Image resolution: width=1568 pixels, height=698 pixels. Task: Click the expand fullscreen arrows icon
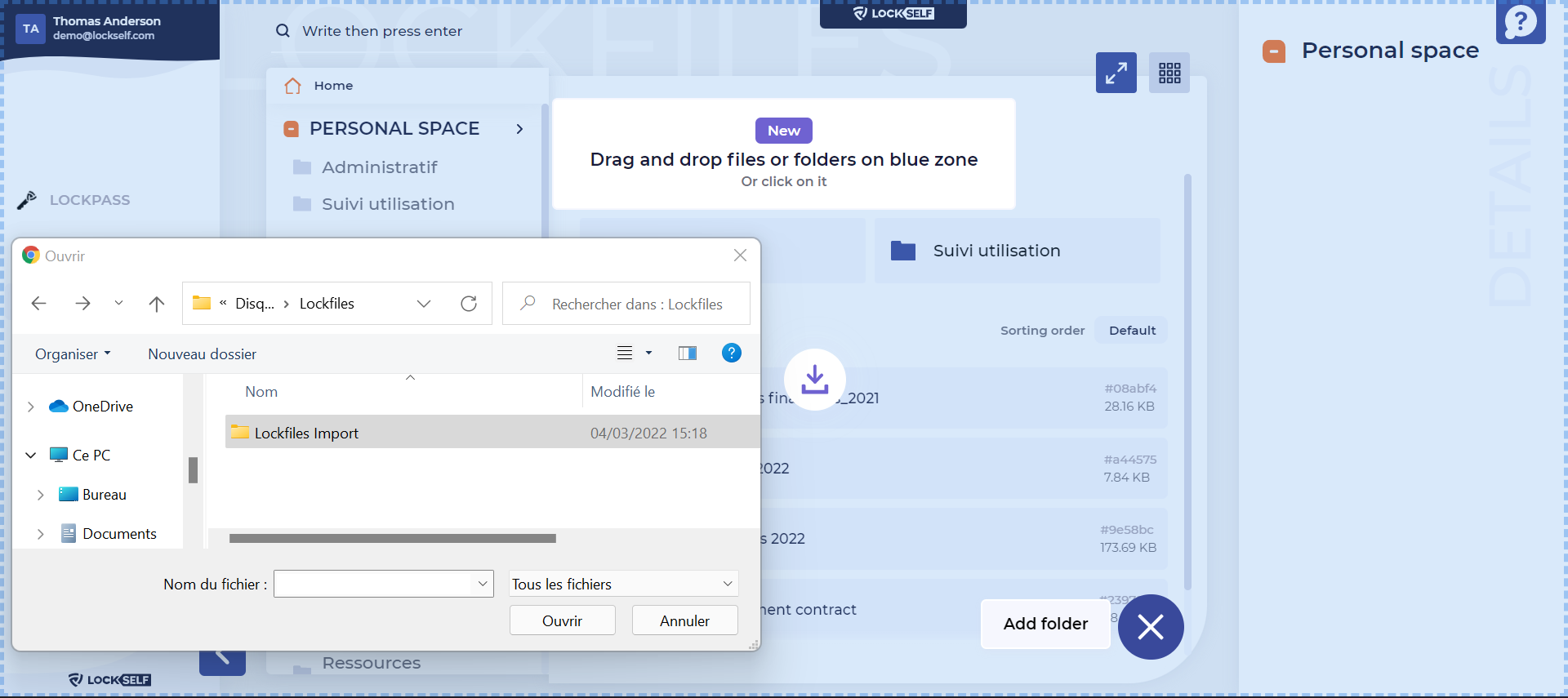[x=1116, y=73]
